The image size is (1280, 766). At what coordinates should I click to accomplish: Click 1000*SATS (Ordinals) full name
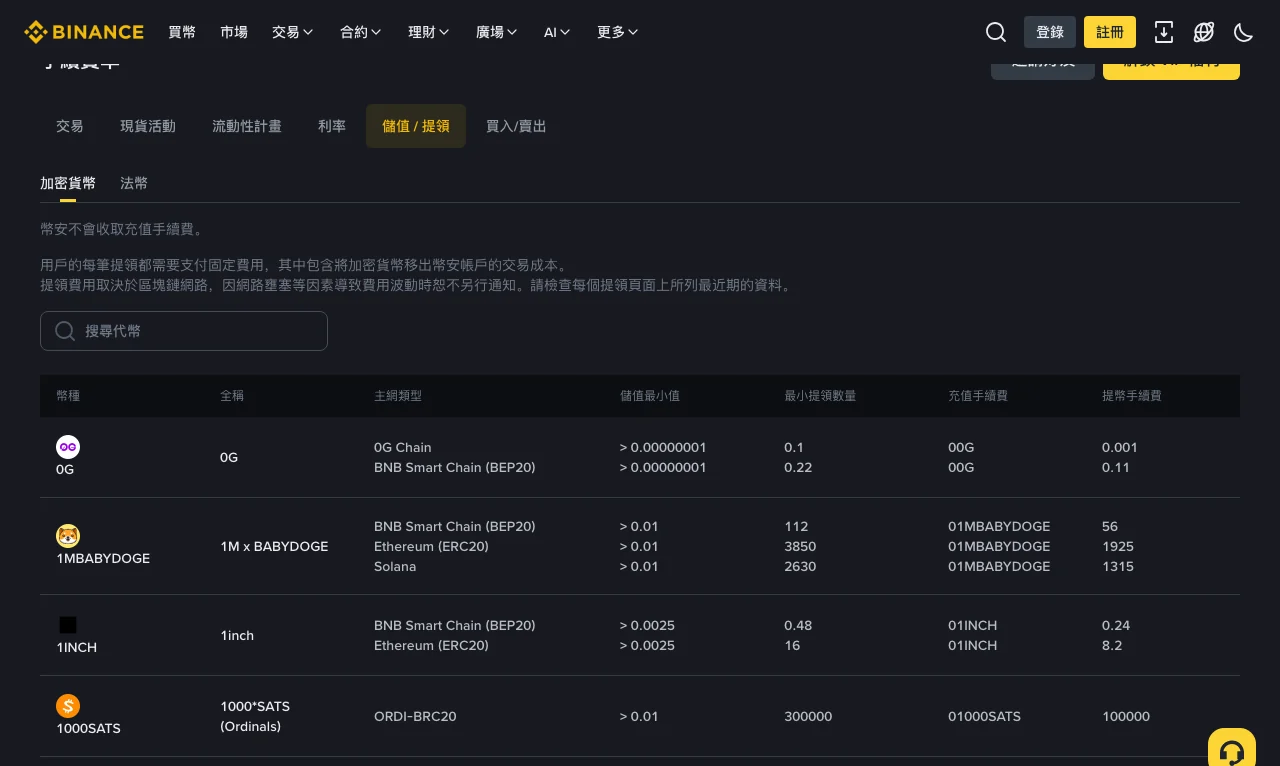point(255,716)
